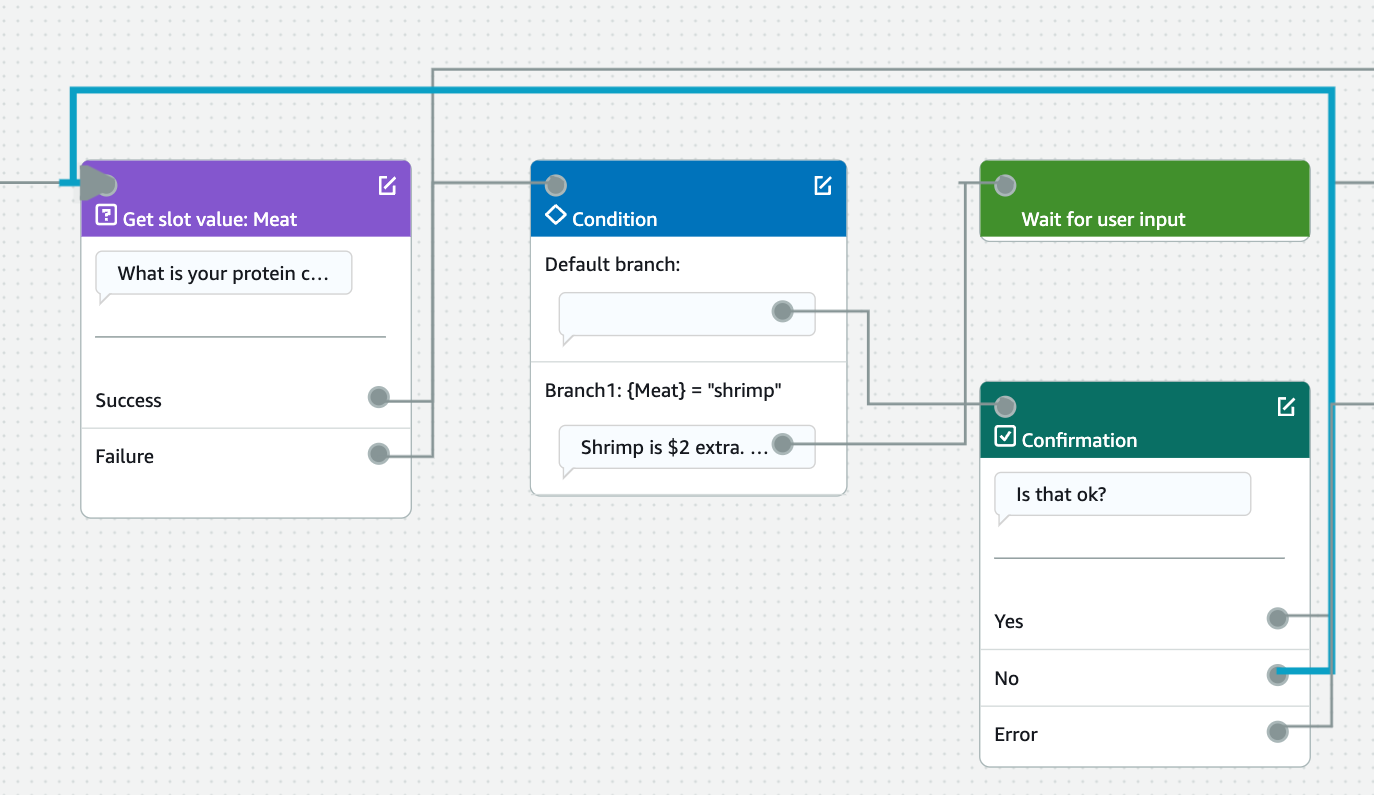Click the Error output connector

(1277, 731)
